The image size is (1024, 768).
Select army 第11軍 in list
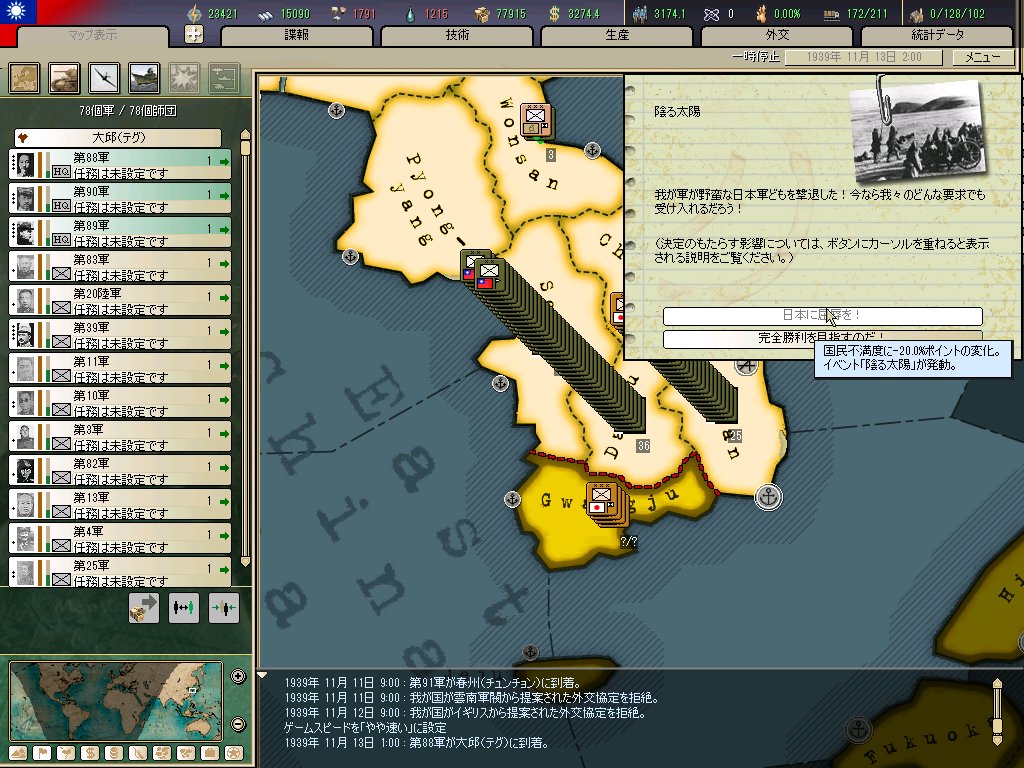click(120, 368)
